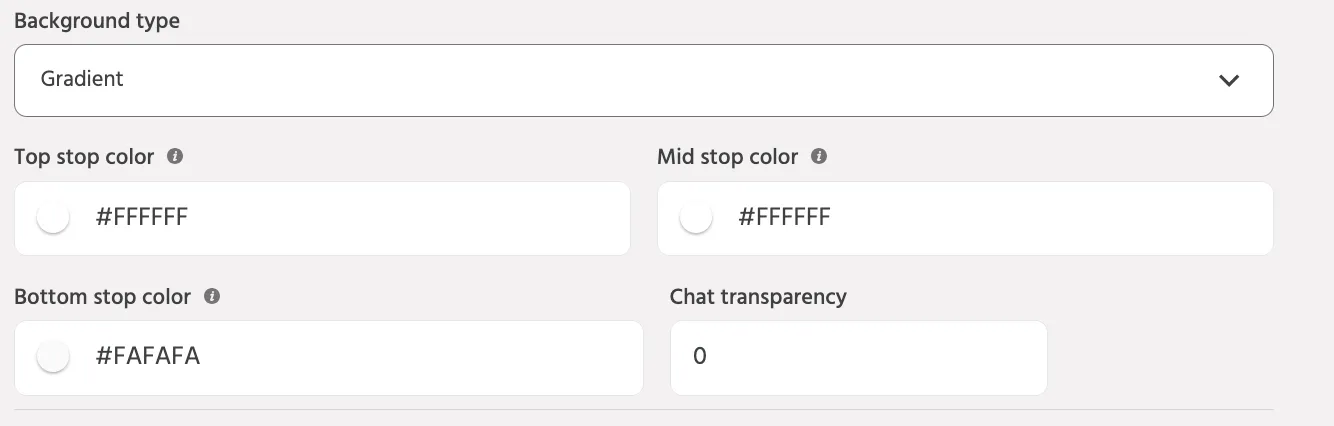Image resolution: width=1334 pixels, height=426 pixels.
Task: Open the Background type dropdown
Action: (643, 80)
